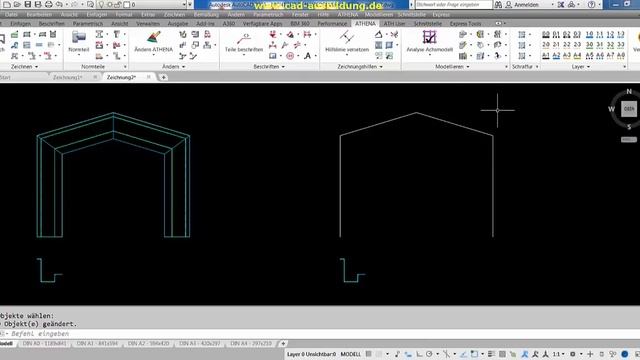Screen dimensions: 640x360
Task: Toggle the MODELL space button in status bar
Action: point(351,354)
